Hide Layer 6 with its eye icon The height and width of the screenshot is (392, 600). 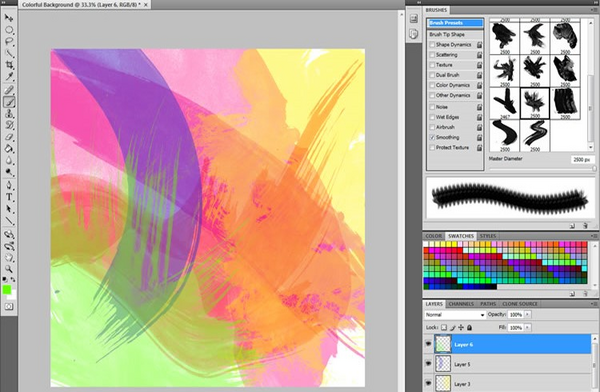coord(429,344)
